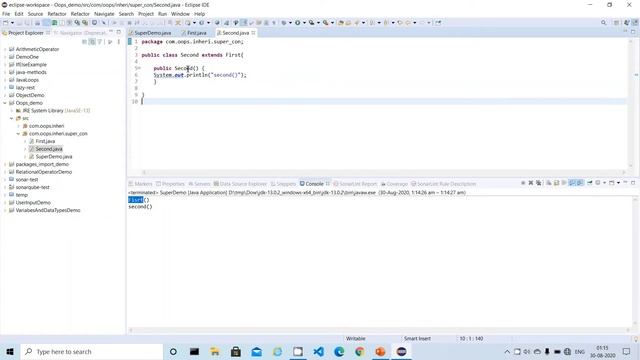Click Remove All Terminated Launches icon
640x360 pixels.
click(539, 183)
